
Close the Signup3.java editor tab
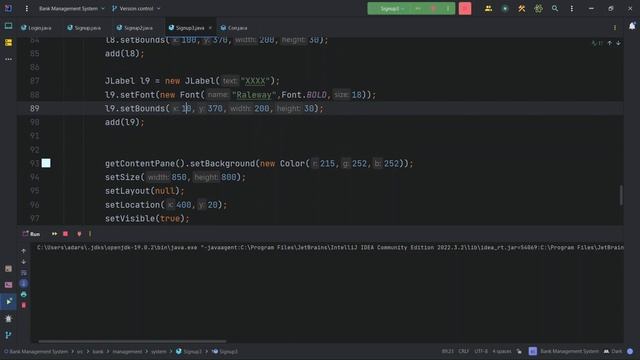pyautogui.click(x=210, y=28)
